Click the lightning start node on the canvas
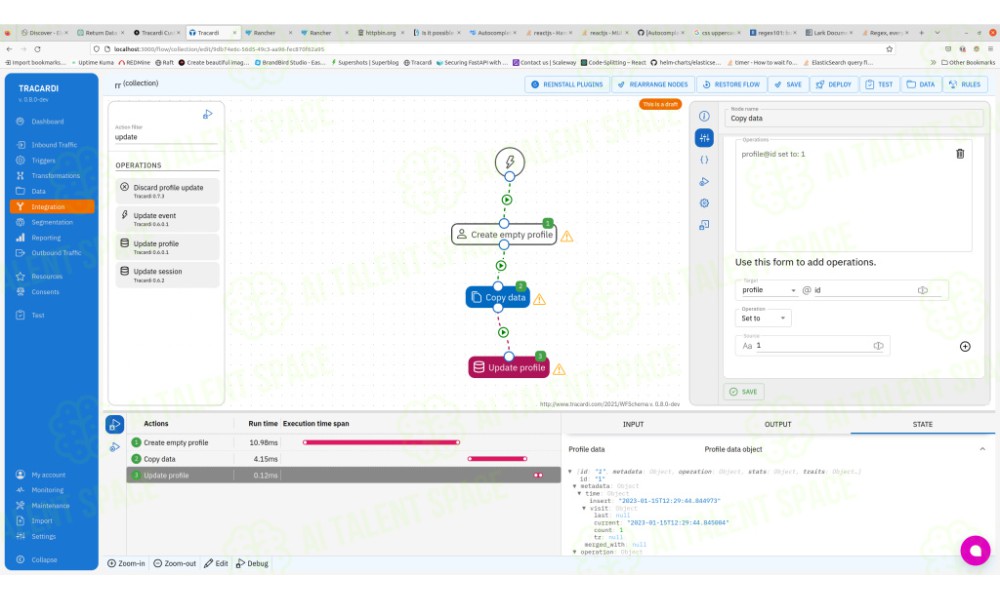 (x=510, y=162)
